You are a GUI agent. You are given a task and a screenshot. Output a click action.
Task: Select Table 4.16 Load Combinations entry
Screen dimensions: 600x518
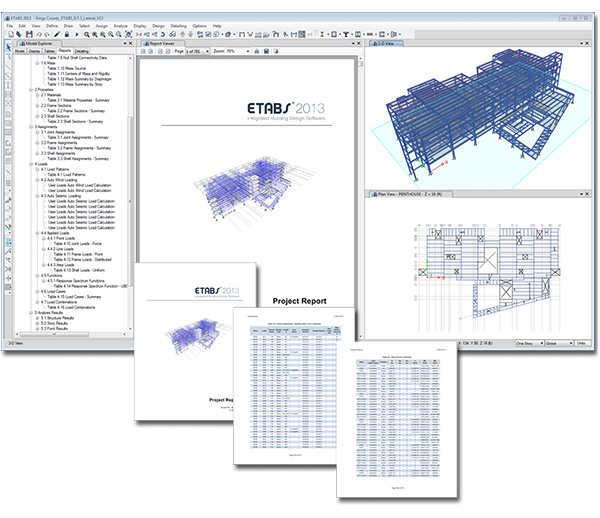[71, 307]
